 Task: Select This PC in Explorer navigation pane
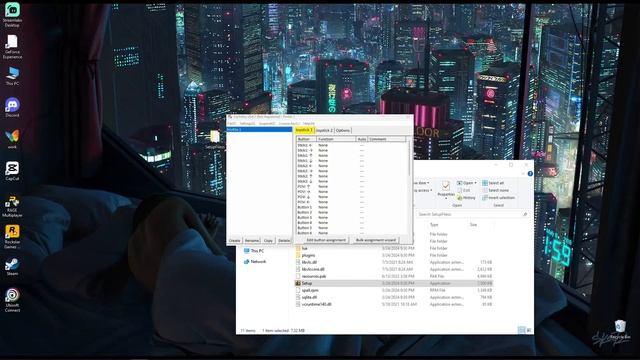click(254, 251)
